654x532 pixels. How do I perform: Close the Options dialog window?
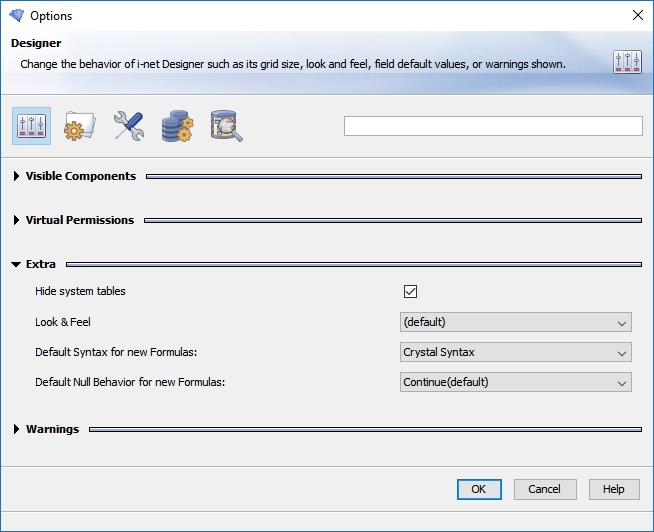coord(637,16)
